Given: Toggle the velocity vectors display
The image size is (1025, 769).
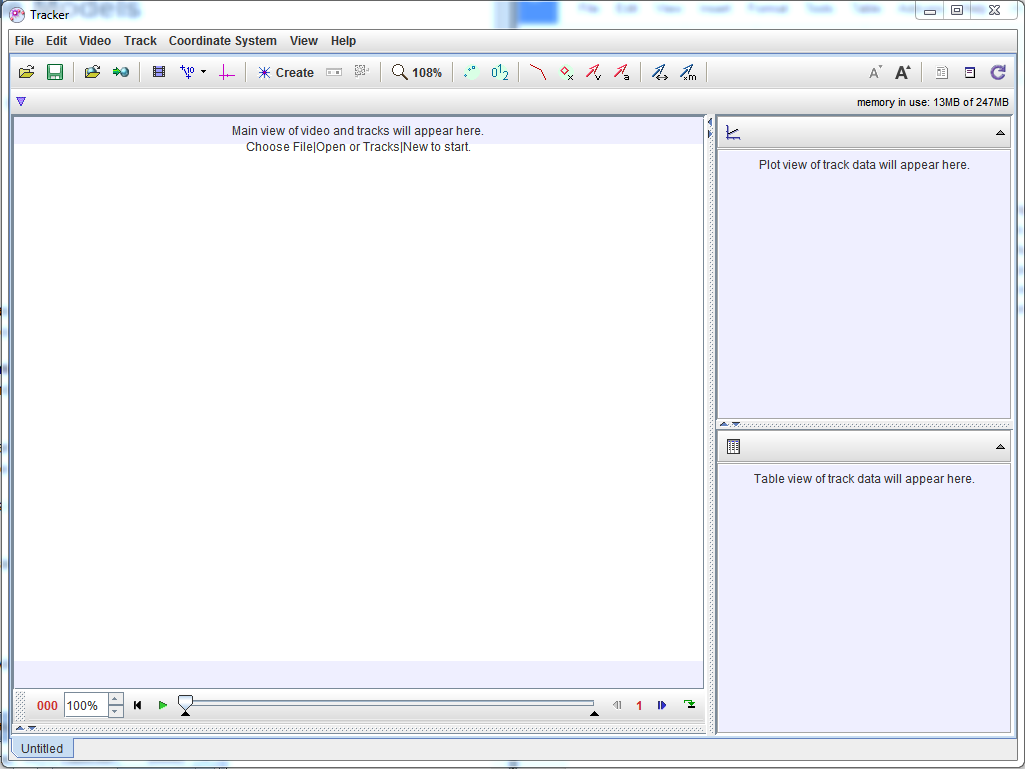Looking at the screenshot, I should tap(593, 72).
